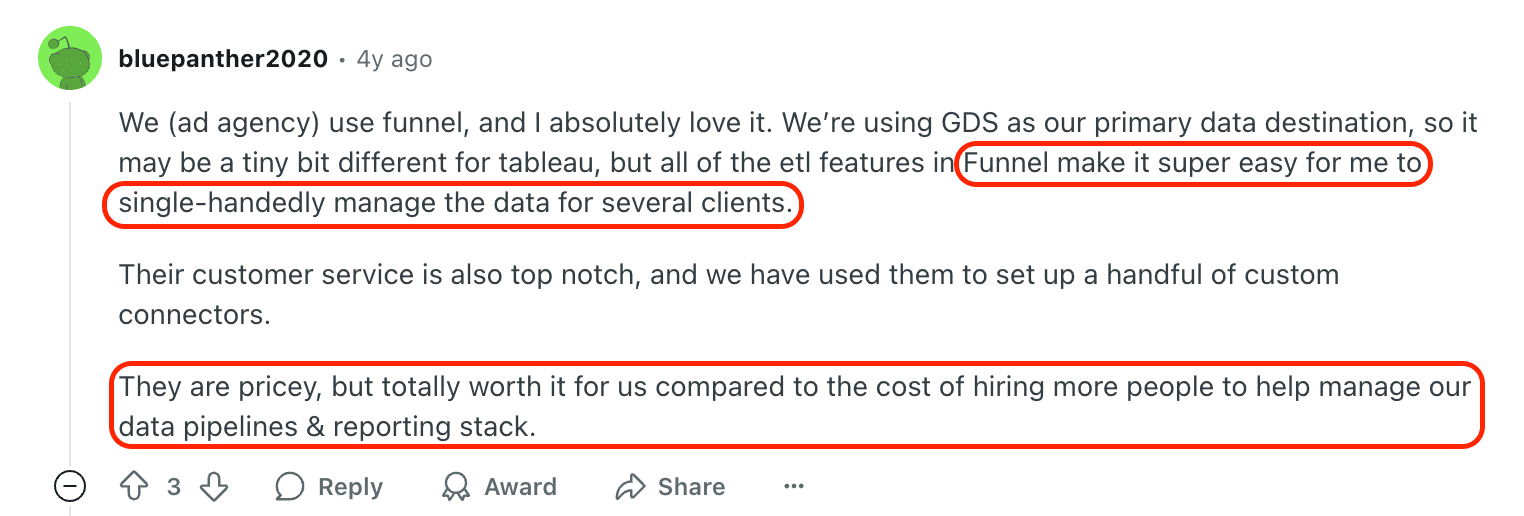This screenshot has height=516, width=1524.
Task: Click the green Reddit avatar image
Action: click(x=70, y=58)
